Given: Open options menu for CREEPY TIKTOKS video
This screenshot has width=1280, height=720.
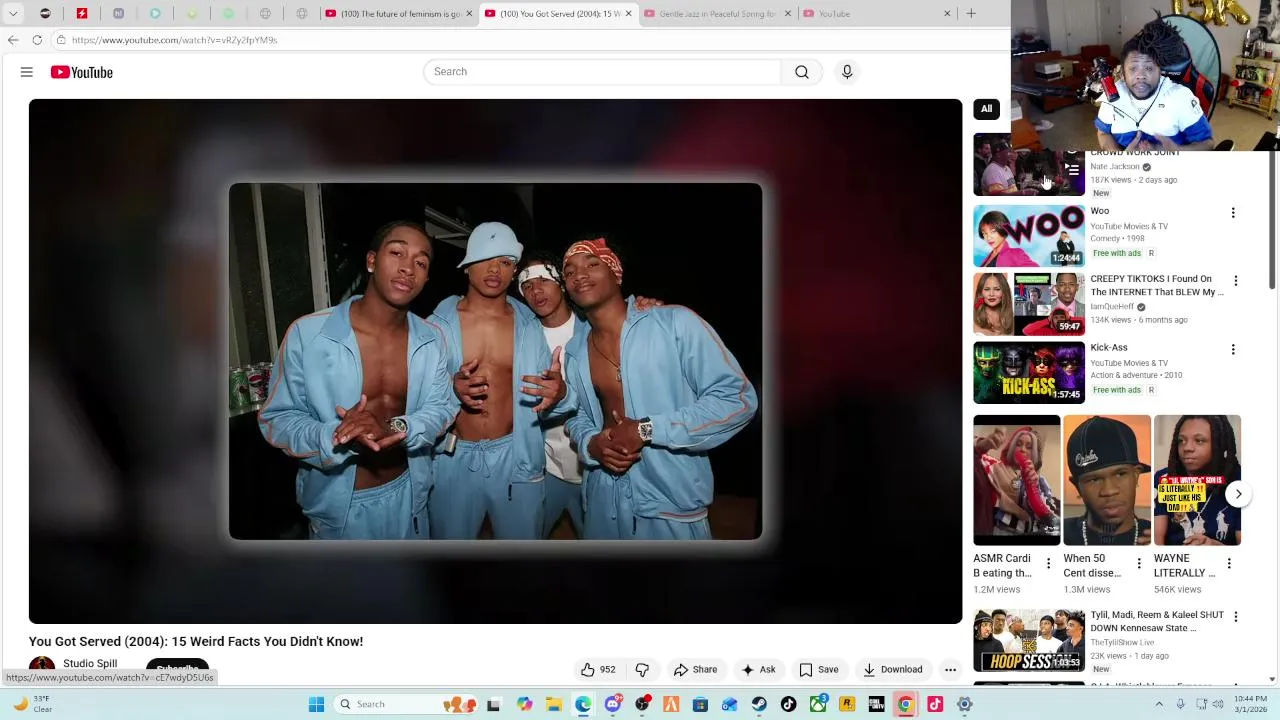Looking at the screenshot, I should coord(1235,281).
